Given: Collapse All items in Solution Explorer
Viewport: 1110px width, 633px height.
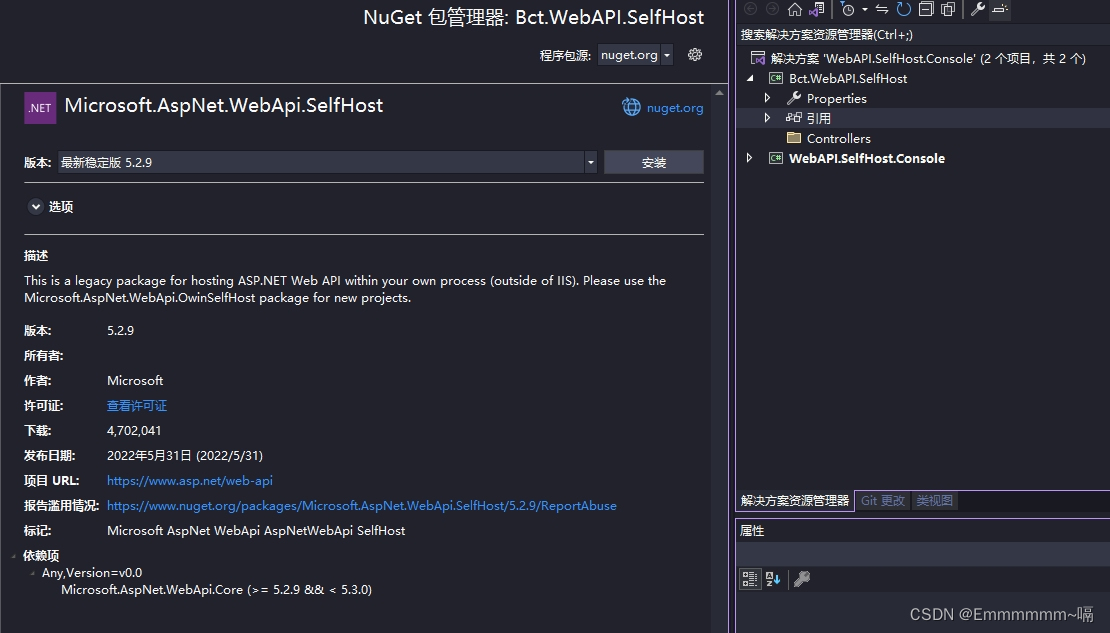Looking at the screenshot, I should (x=927, y=10).
